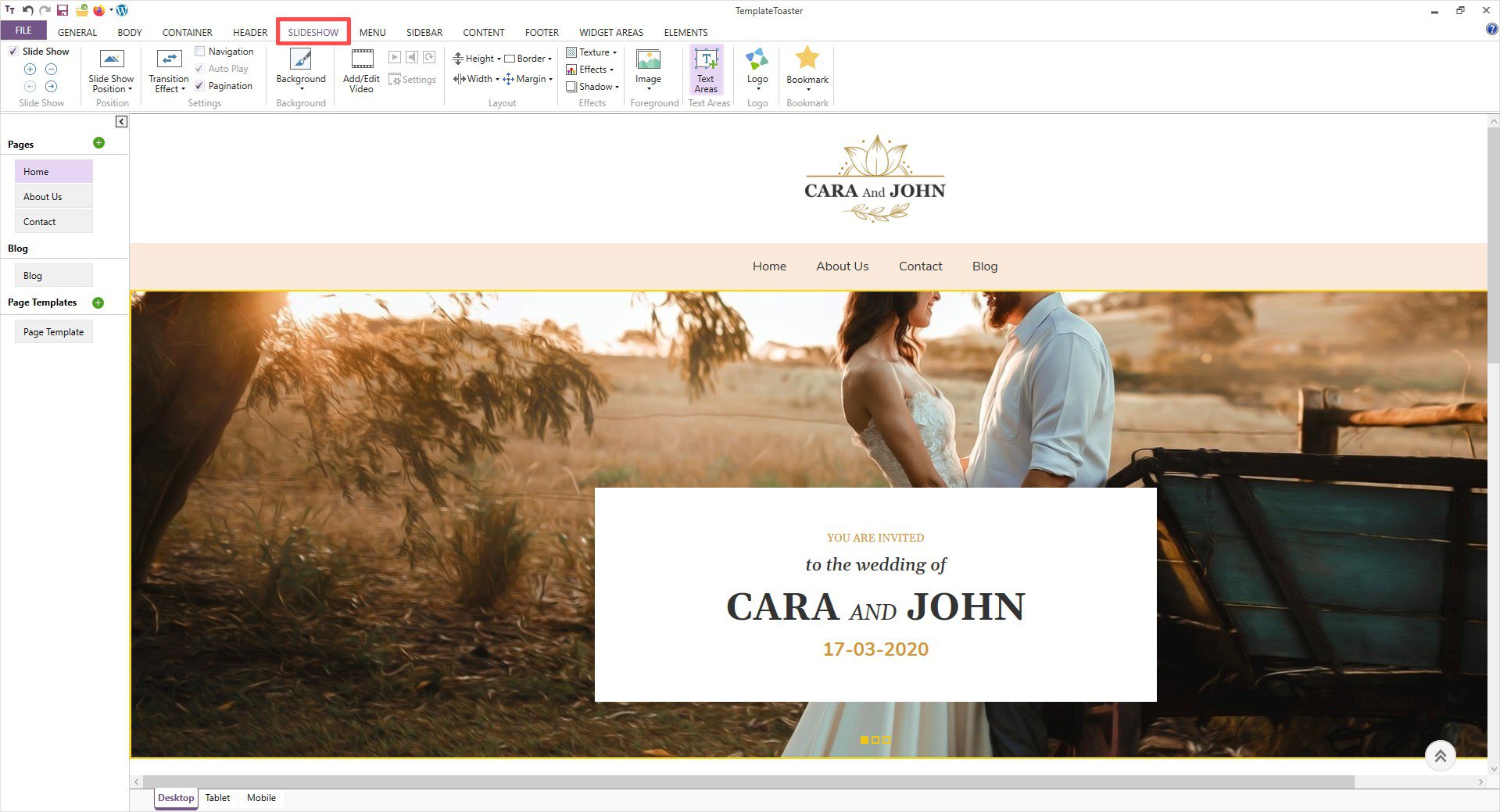Click the first slideshow pagination dot
The width and height of the screenshot is (1500, 812).
864,740
